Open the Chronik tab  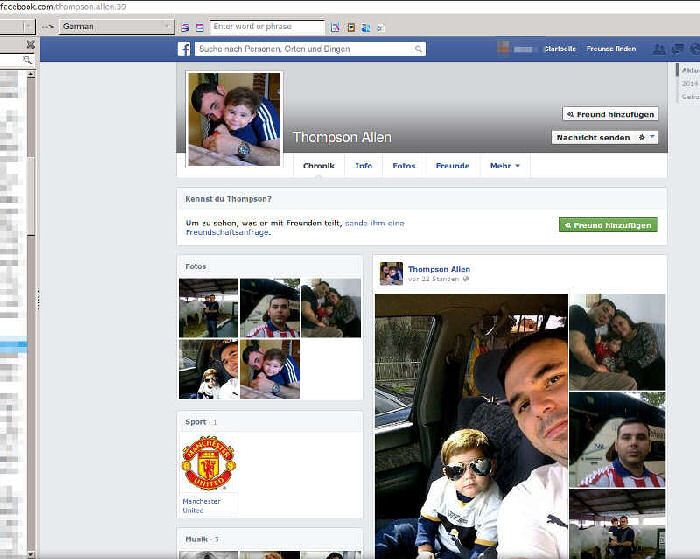[x=319, y=166]
